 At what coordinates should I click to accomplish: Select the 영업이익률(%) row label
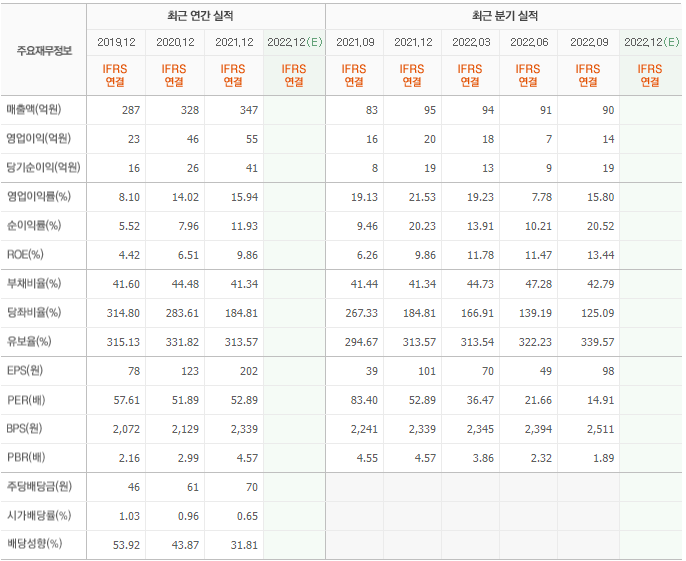tap(38, 196)
